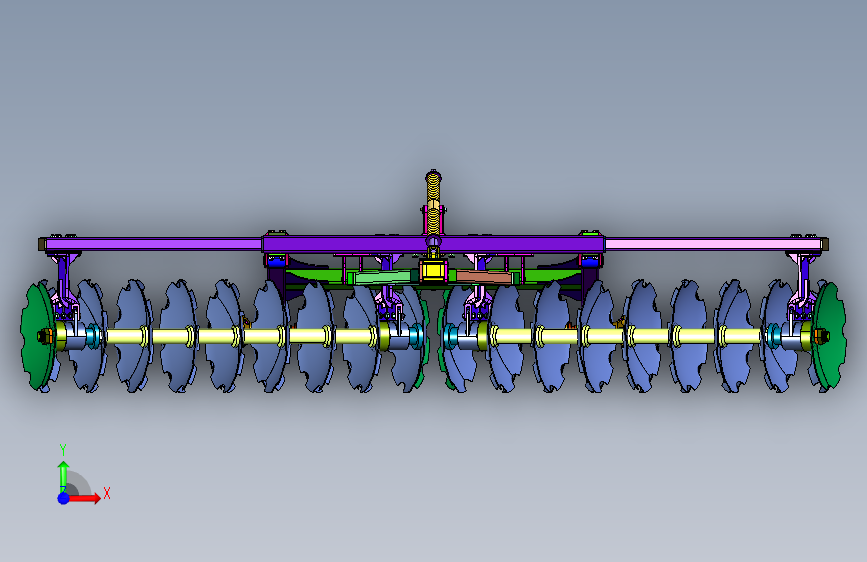
Task: Select the light green link bar left of center
Action: pyautogui.click(x=382, y=277)
